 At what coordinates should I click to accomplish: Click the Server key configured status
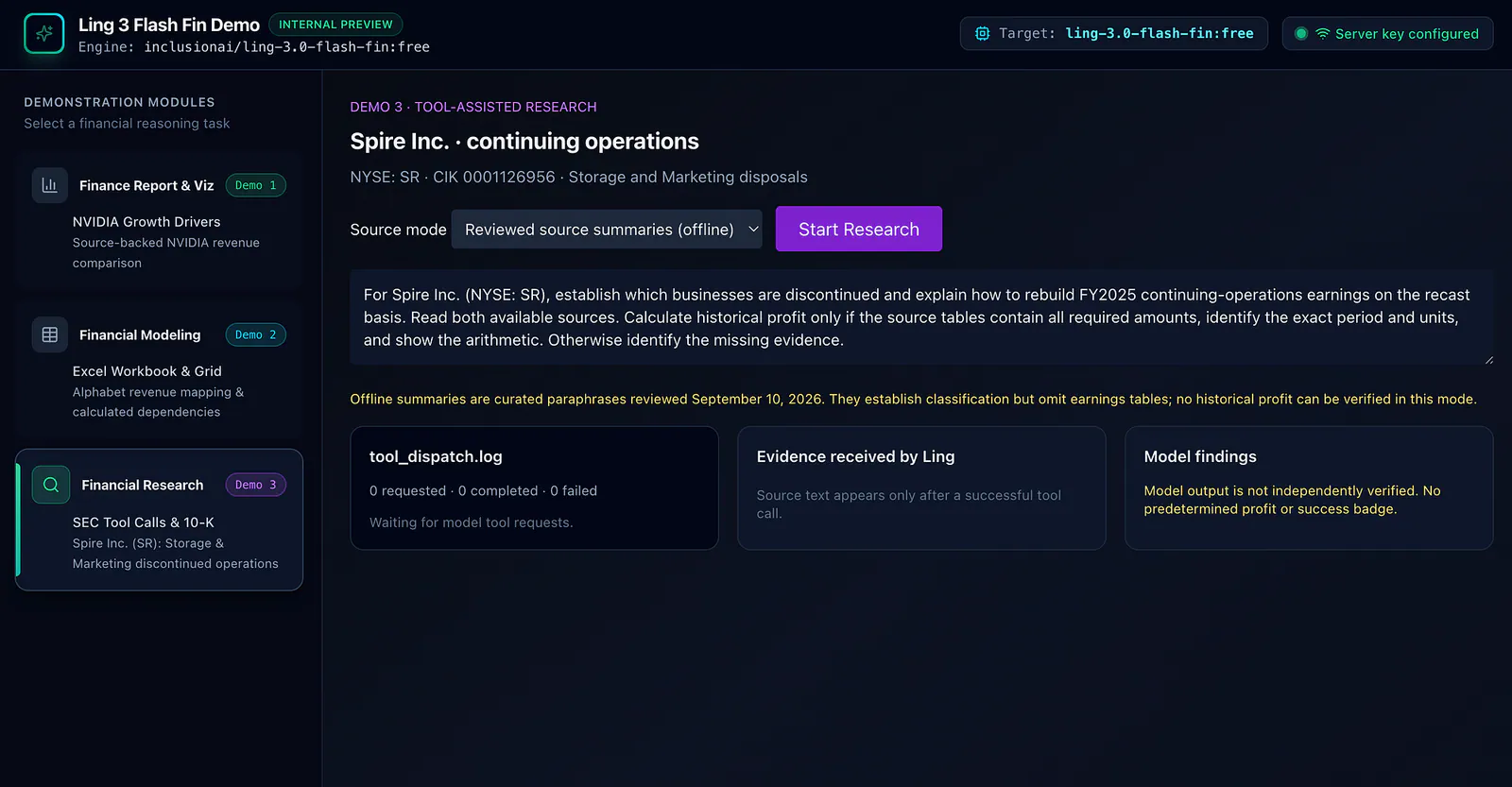1387,34
